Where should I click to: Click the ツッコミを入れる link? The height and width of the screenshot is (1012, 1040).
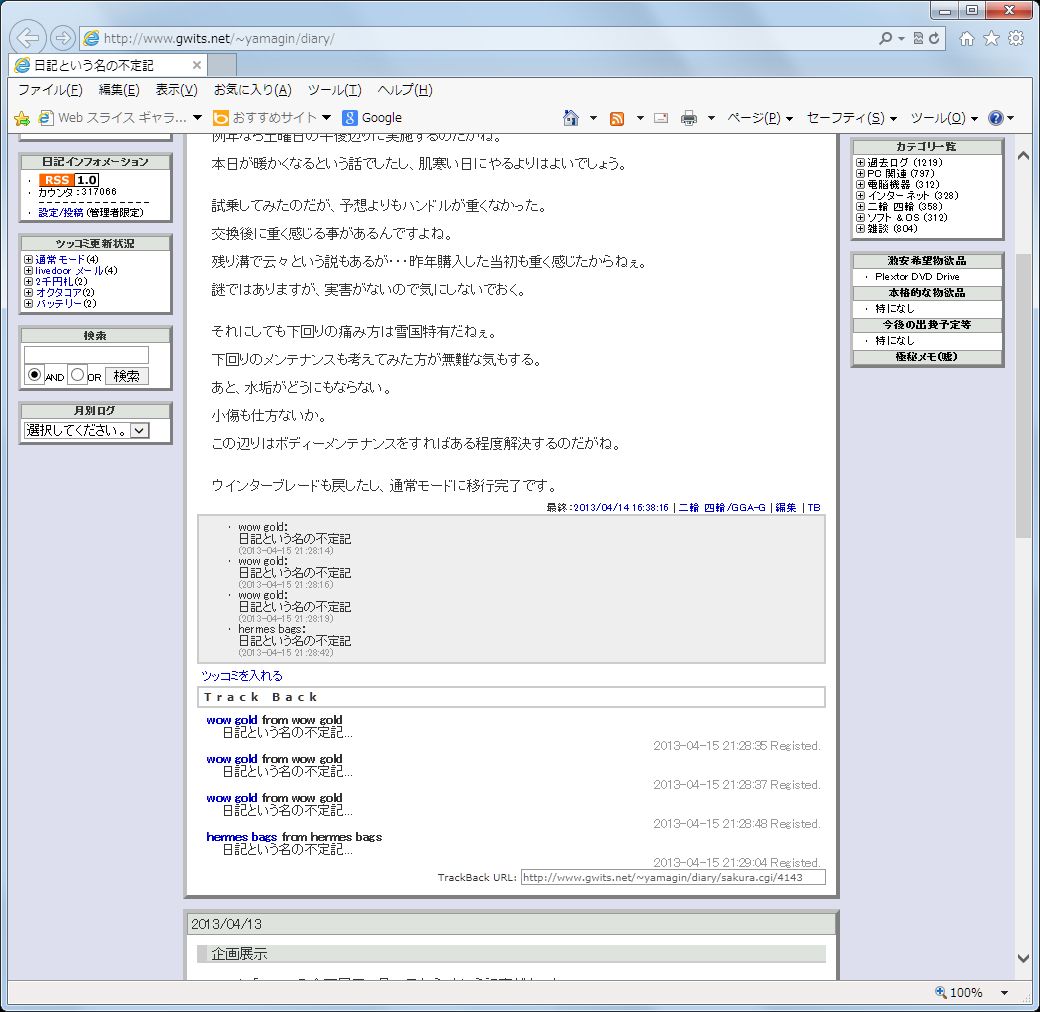tap(242, 676)
